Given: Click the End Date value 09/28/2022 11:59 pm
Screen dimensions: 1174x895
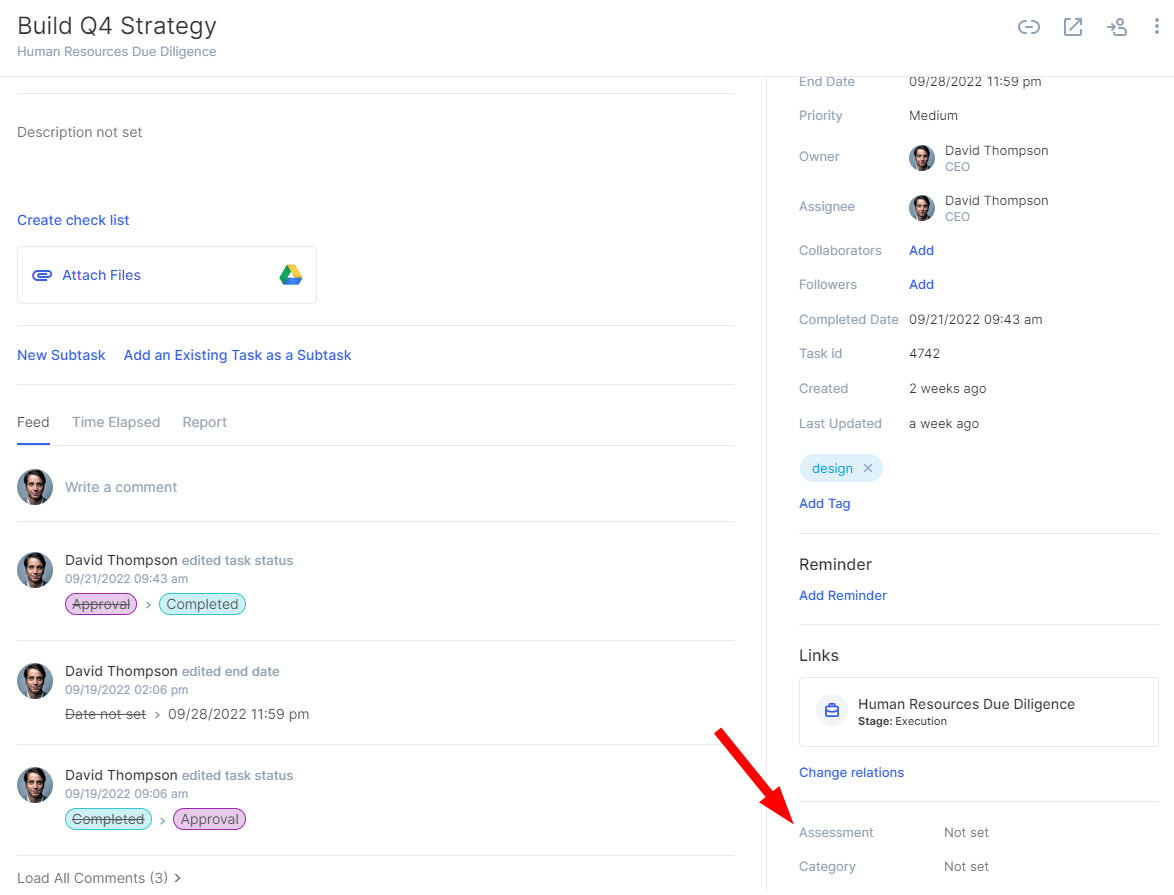Looking at the screenshot, I should coord(975,82).
